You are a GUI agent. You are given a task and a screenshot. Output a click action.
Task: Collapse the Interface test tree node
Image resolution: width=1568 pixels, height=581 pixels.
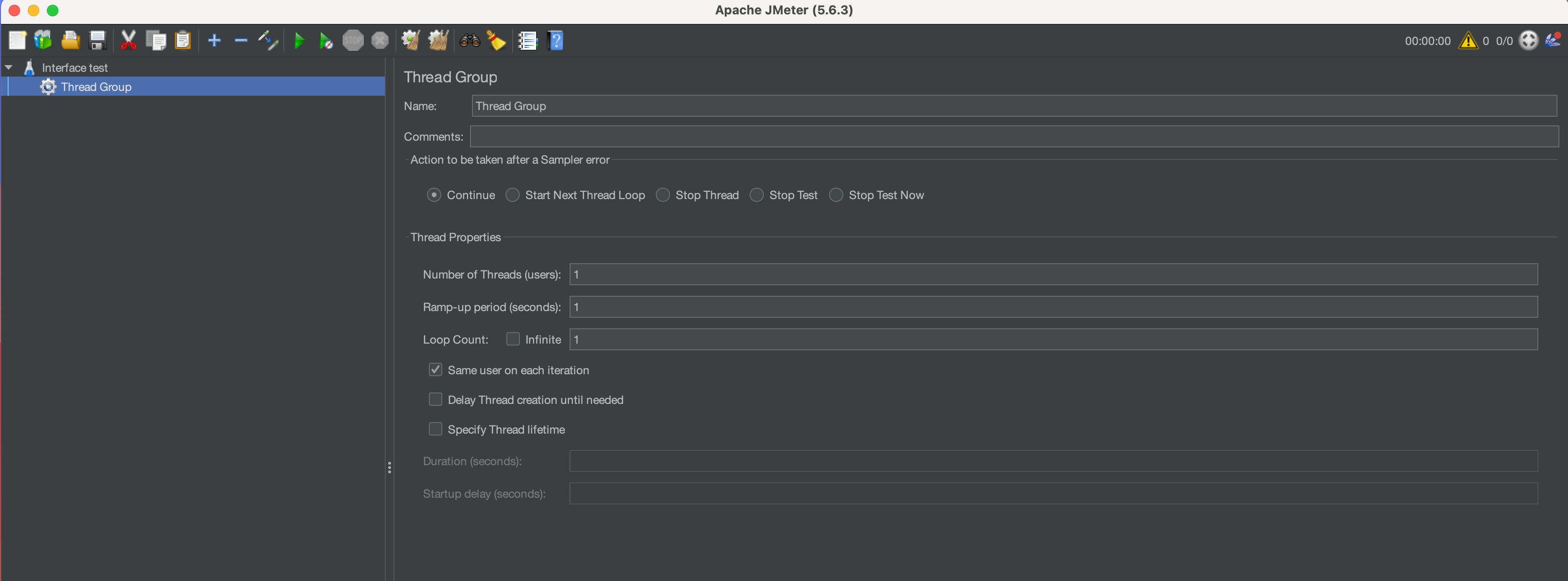coord(9,67)
